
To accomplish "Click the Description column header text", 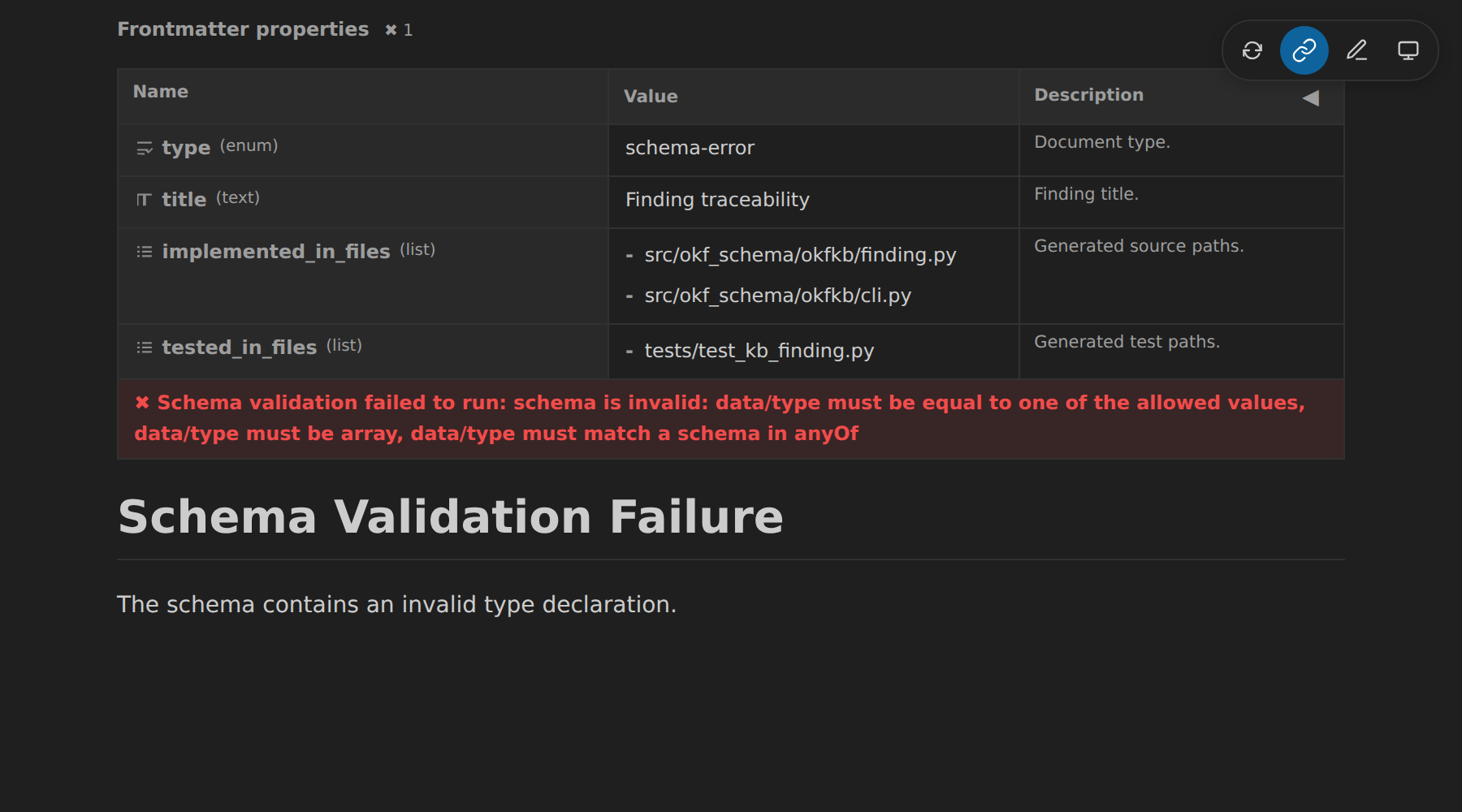I will click(x=1088, y=95).
